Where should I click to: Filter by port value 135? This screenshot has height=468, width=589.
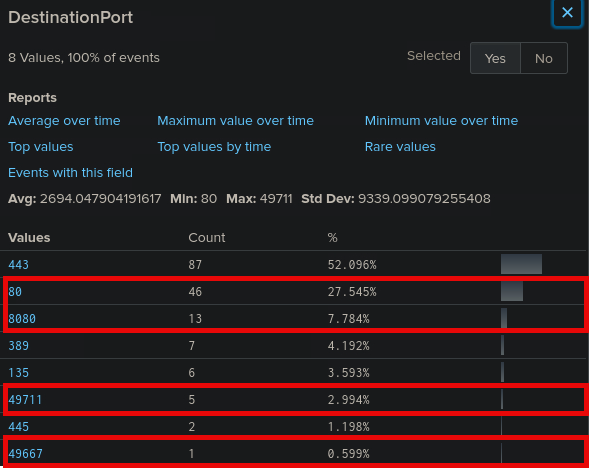coord(18,373)
